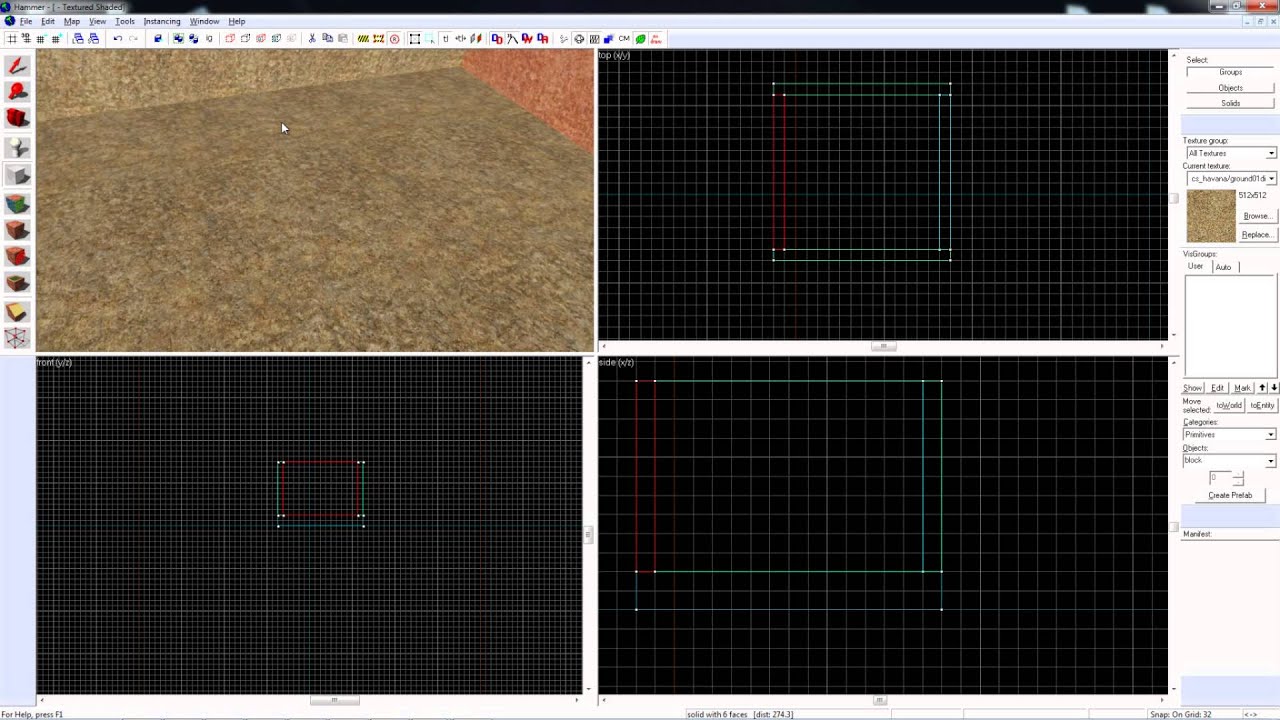Screen dimensions: 1280x720
Task: Select the Clipping tool (yellow-faced cube)
Action: [x=17, y=313]
